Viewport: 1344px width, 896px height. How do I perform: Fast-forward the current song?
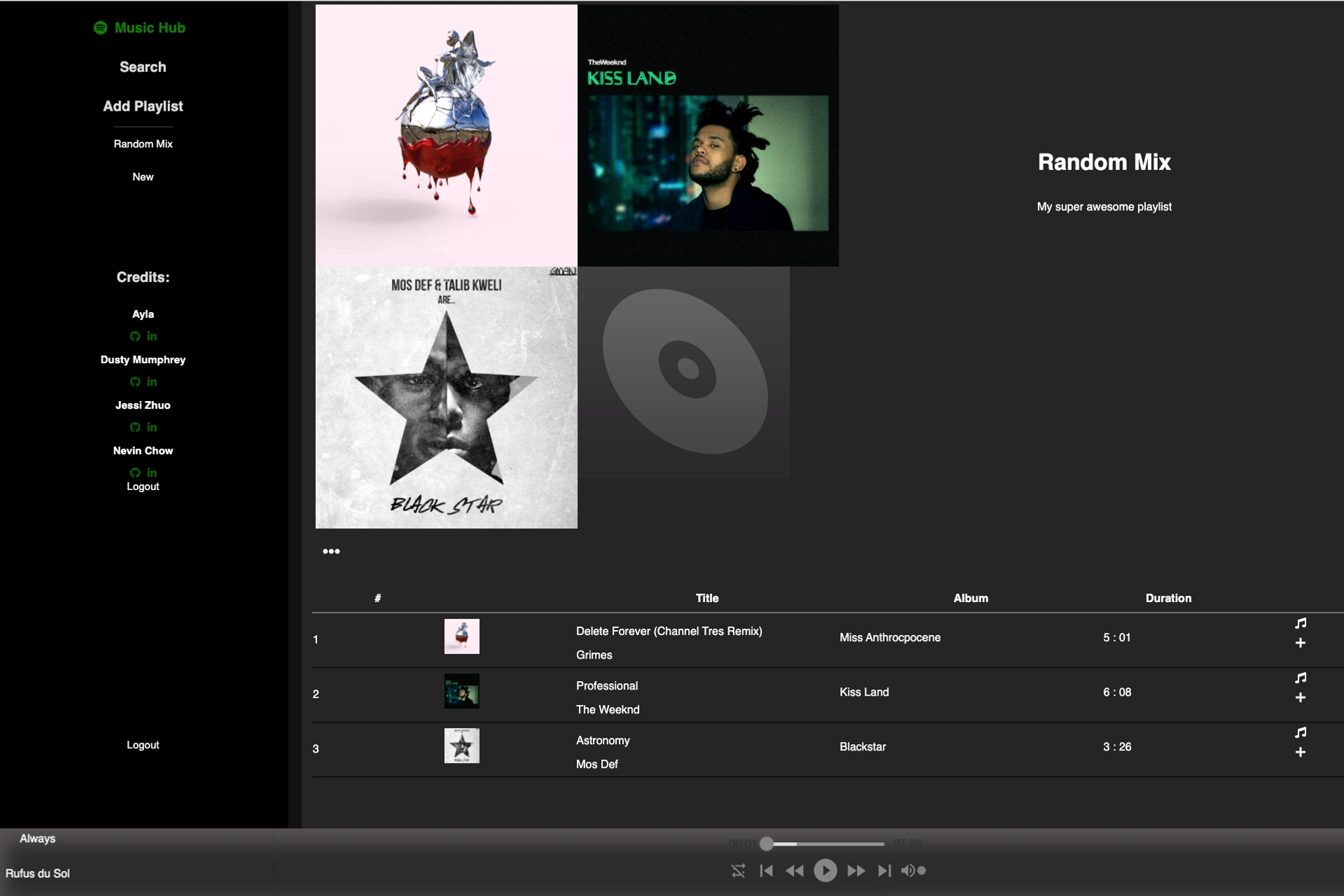[856, 871]
